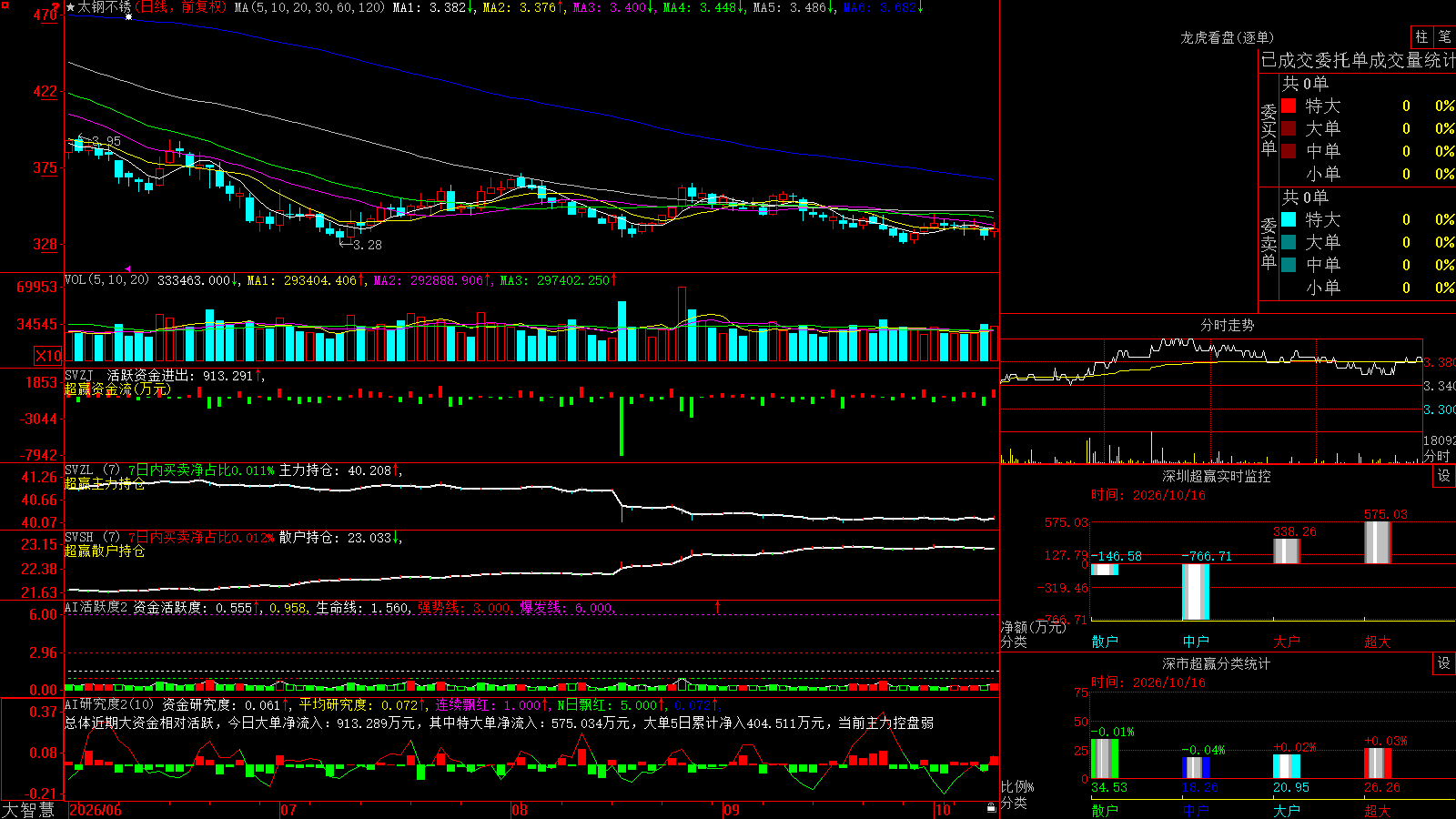
Task: Click the 大智慧 logo in bottom-left
Action: pyautogui.click(x=28, y=810)
